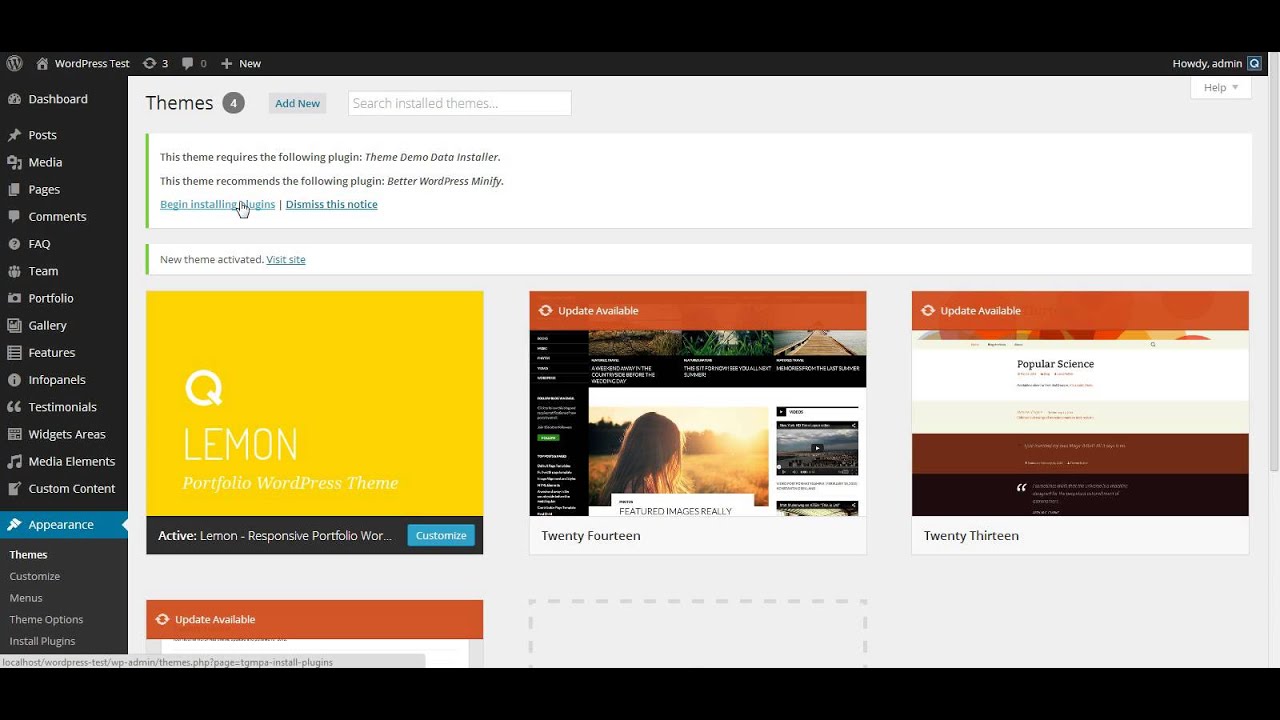
Task: Click the plus icon next to New
Action: (226, 63)
